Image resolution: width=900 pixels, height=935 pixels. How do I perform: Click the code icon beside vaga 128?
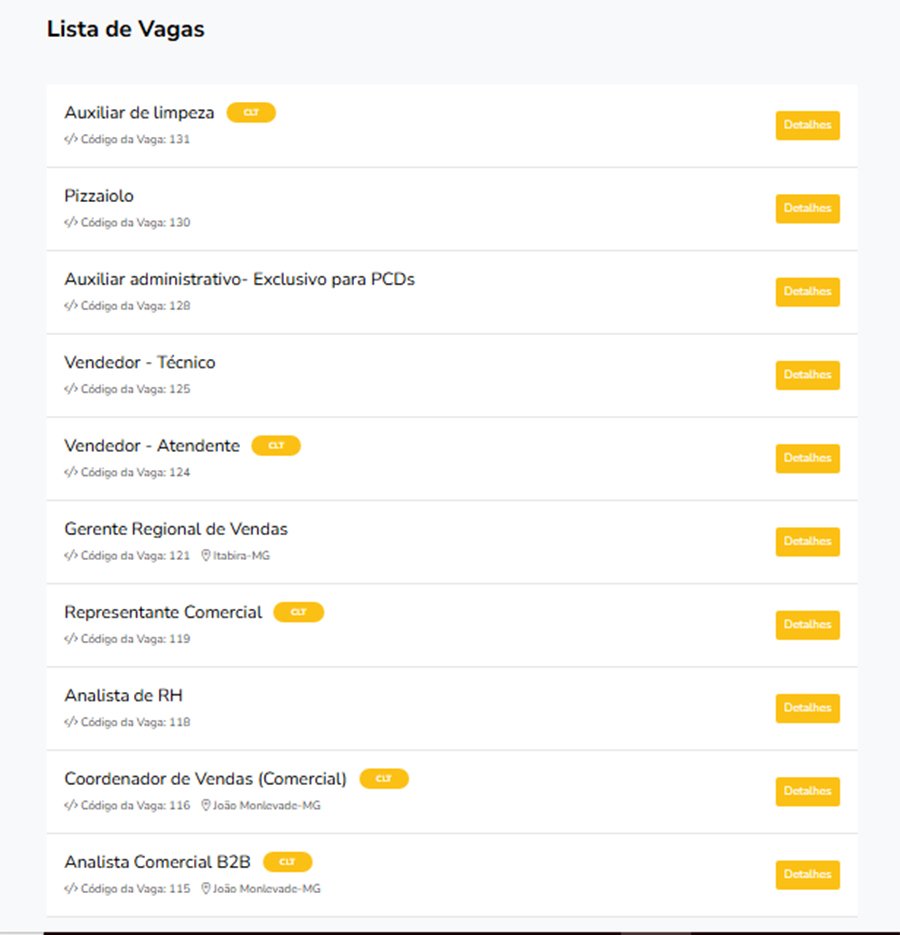70,306
